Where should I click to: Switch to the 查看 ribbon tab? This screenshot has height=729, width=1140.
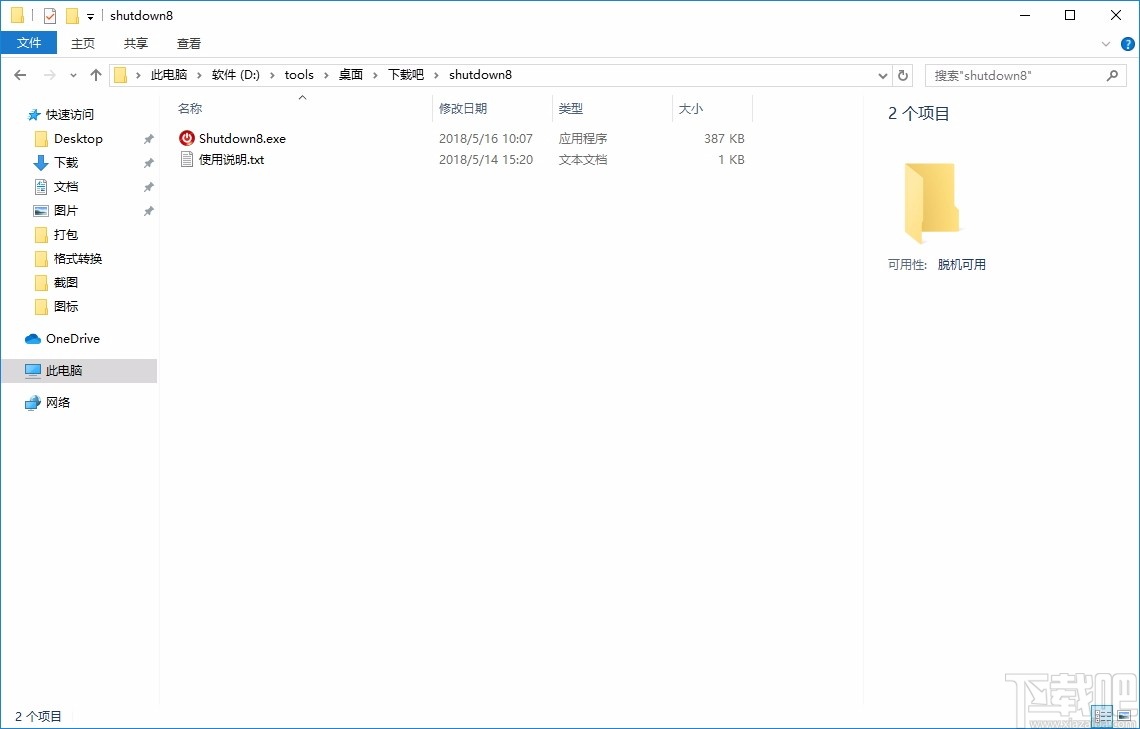(189, 43)
